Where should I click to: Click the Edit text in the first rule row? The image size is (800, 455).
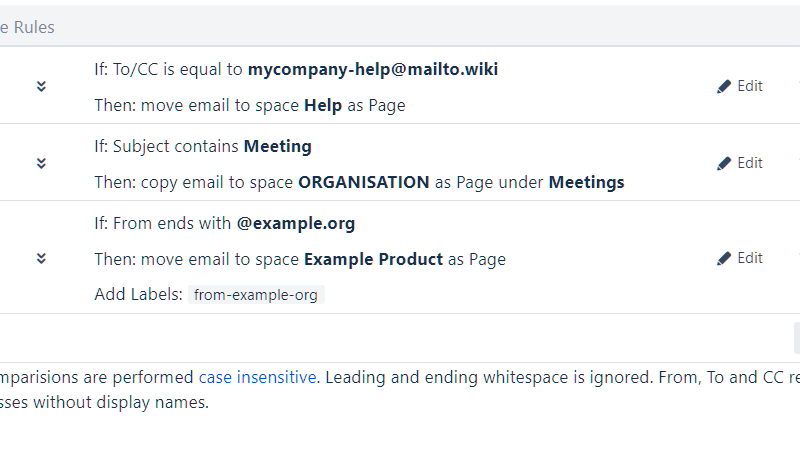pos(750,87)
